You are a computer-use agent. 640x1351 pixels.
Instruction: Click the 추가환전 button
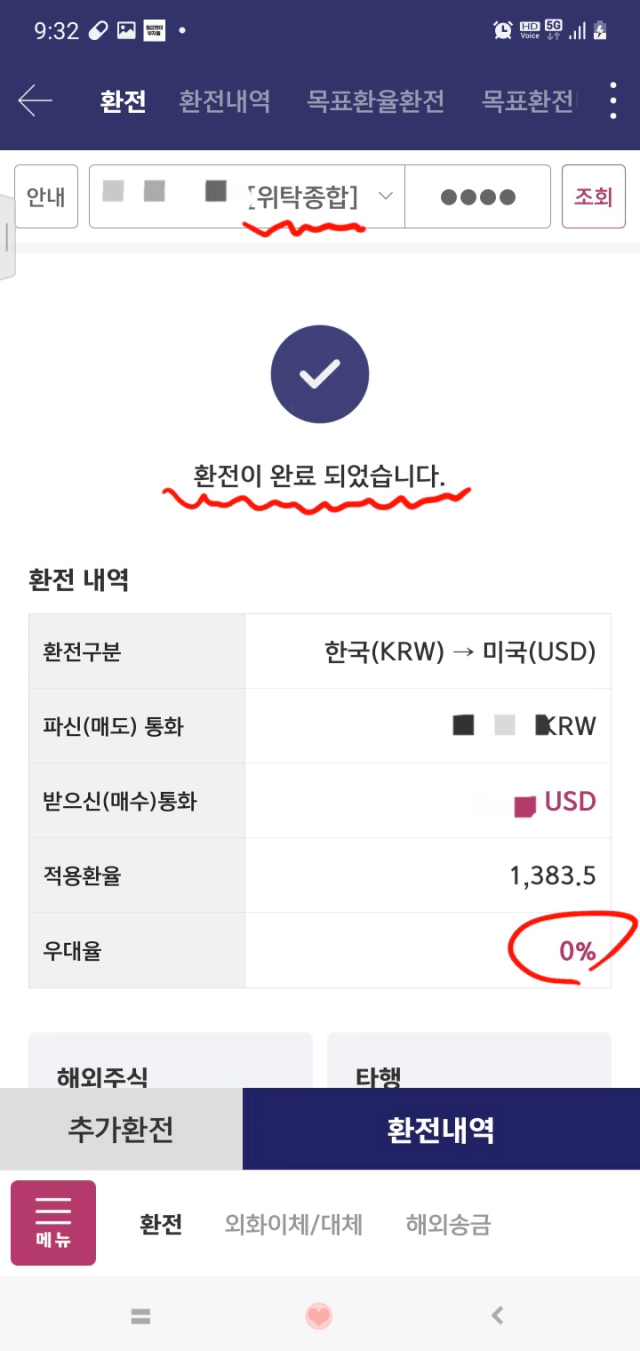(121, 1129)
